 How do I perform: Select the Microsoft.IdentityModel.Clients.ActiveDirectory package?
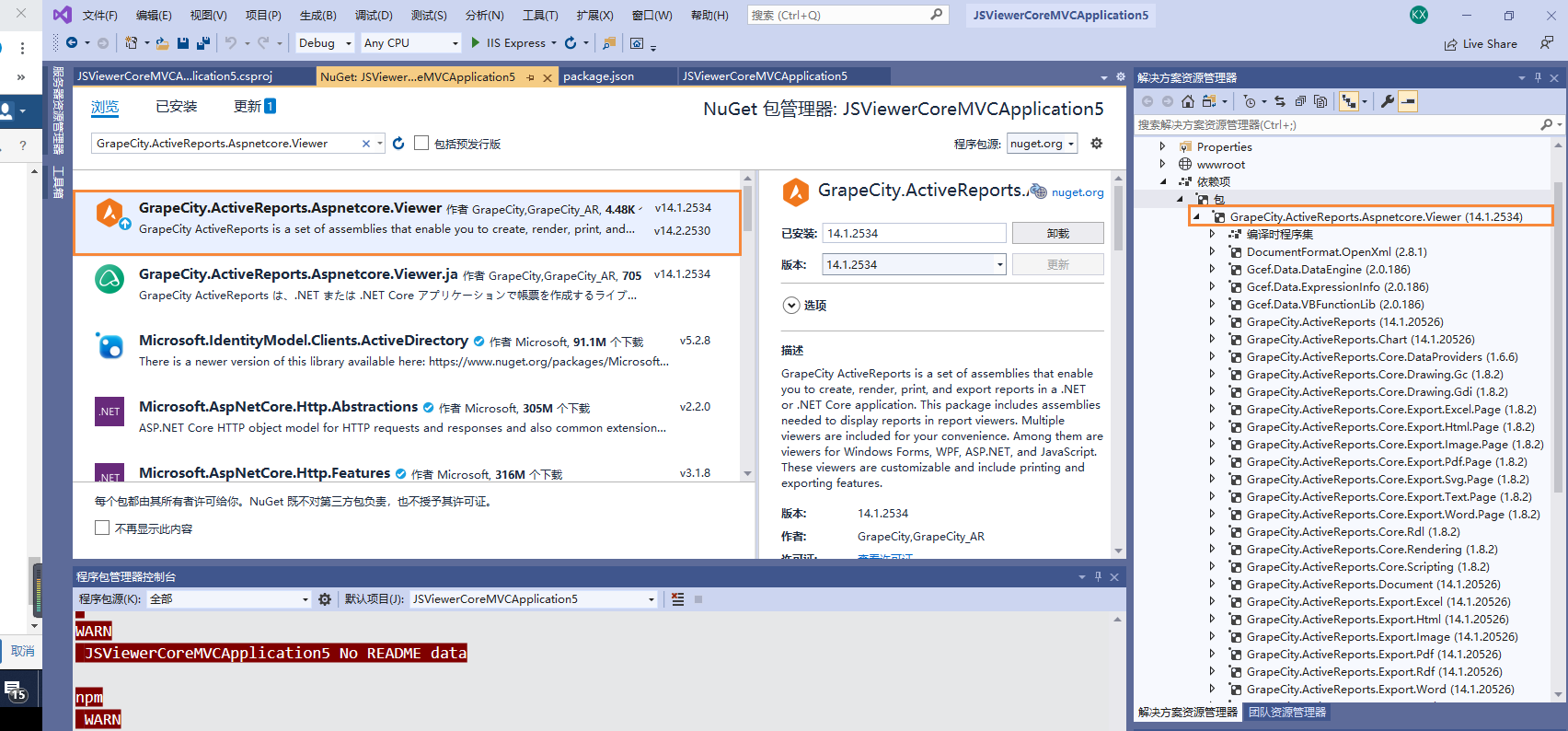pyautogui.click(x=407, y=351)
